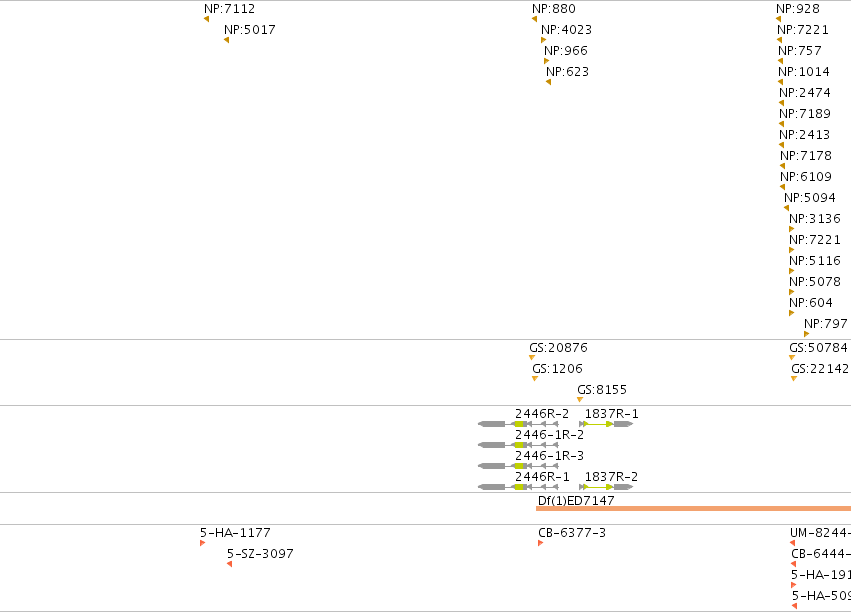Screen dimensions: 851x612
Task: Open the Df(1)ED7147 deficiency bar
Action: pyautogui.click(x=694, y=508)
